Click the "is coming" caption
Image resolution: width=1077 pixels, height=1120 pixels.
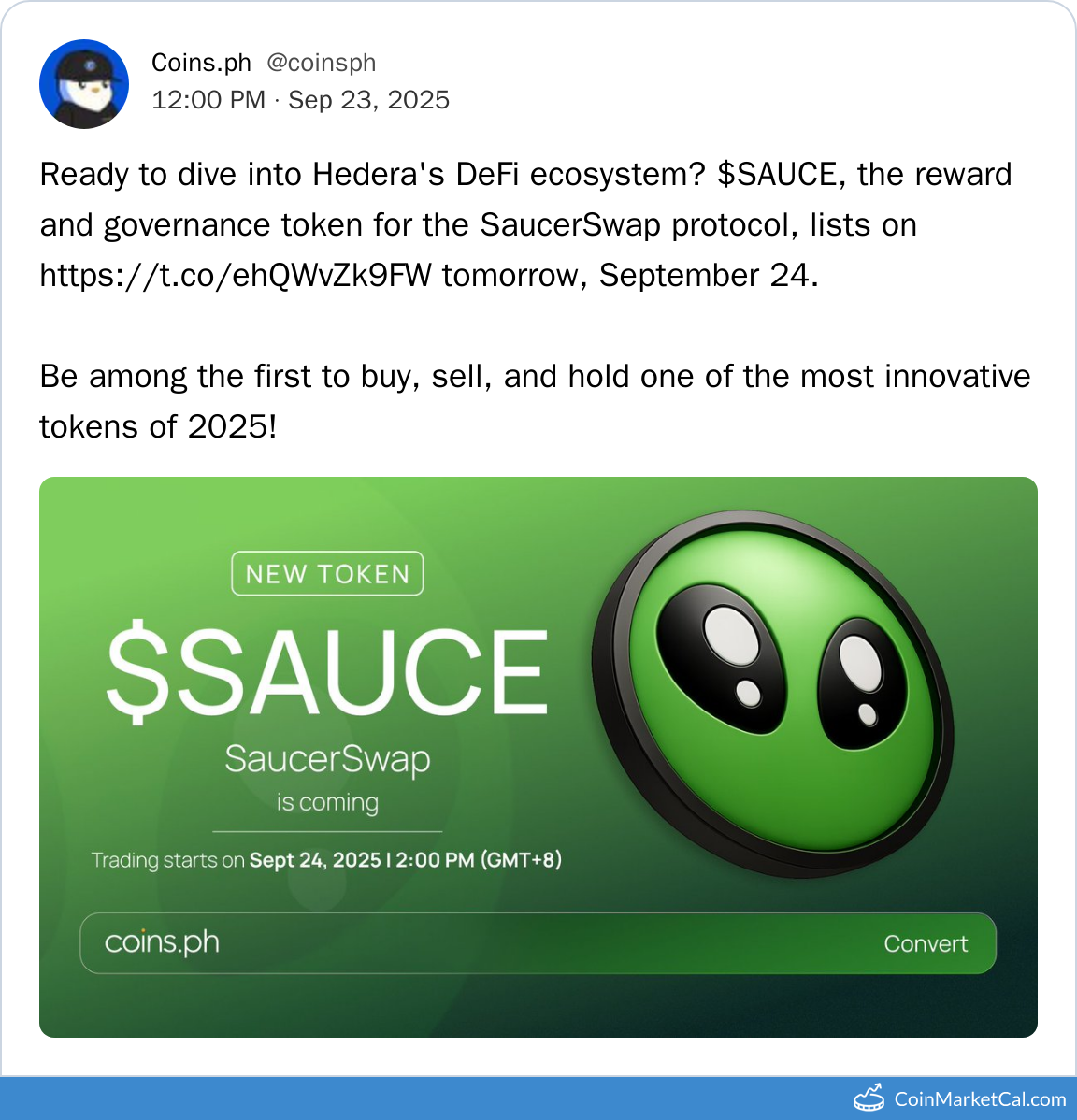pyautogui.click(x=327, y=803)
